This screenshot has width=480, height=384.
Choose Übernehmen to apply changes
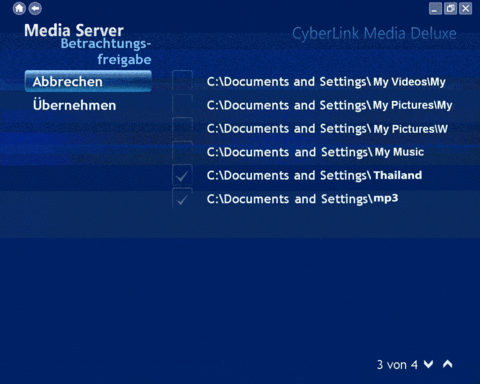click(x=75, y=105)
